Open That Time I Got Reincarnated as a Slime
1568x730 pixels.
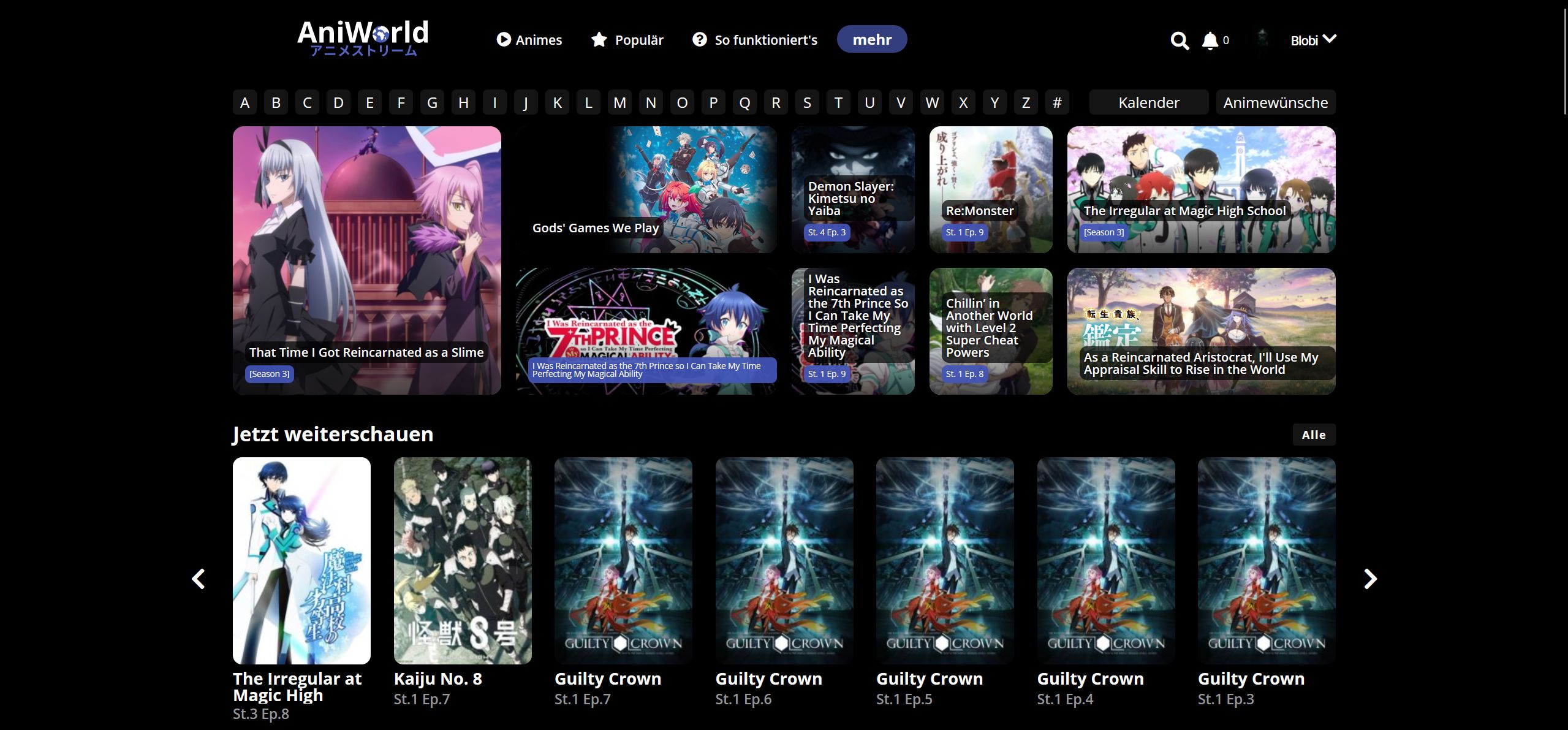[366, 260]
